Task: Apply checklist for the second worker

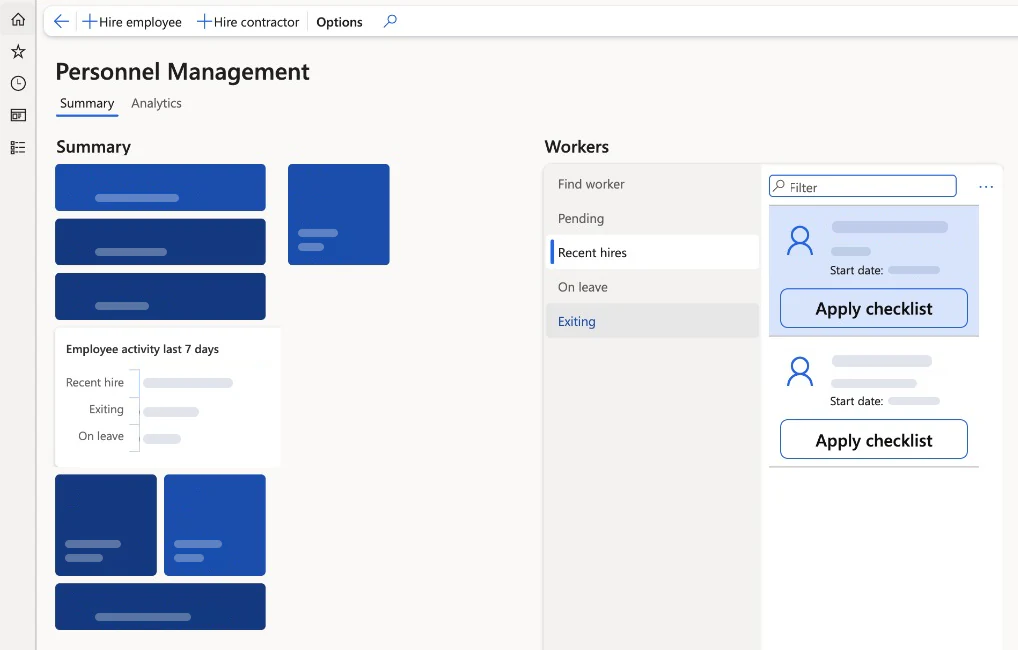Action: [874, 440]
